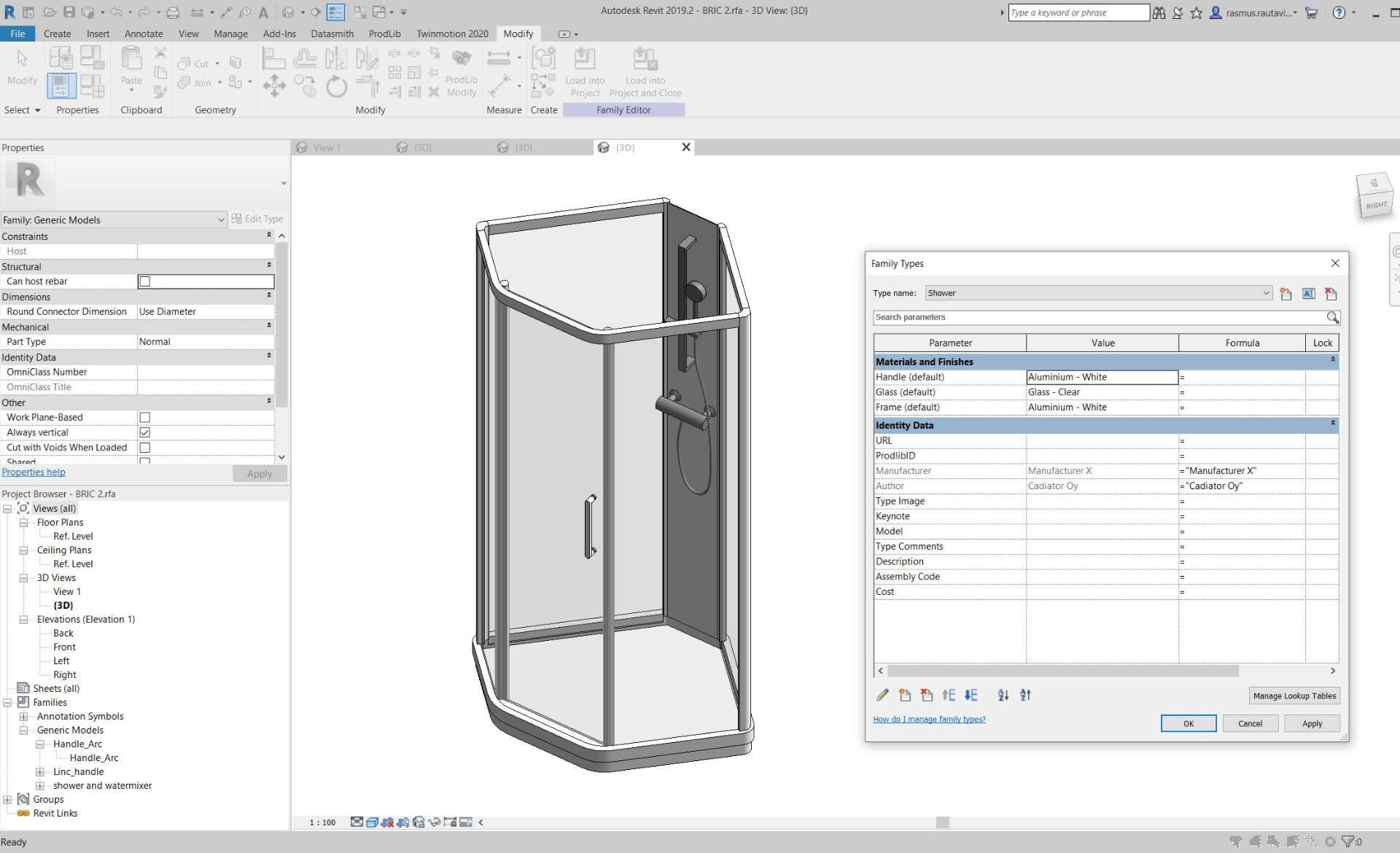Click the New Type icon in Family Types

(1286, 294)
